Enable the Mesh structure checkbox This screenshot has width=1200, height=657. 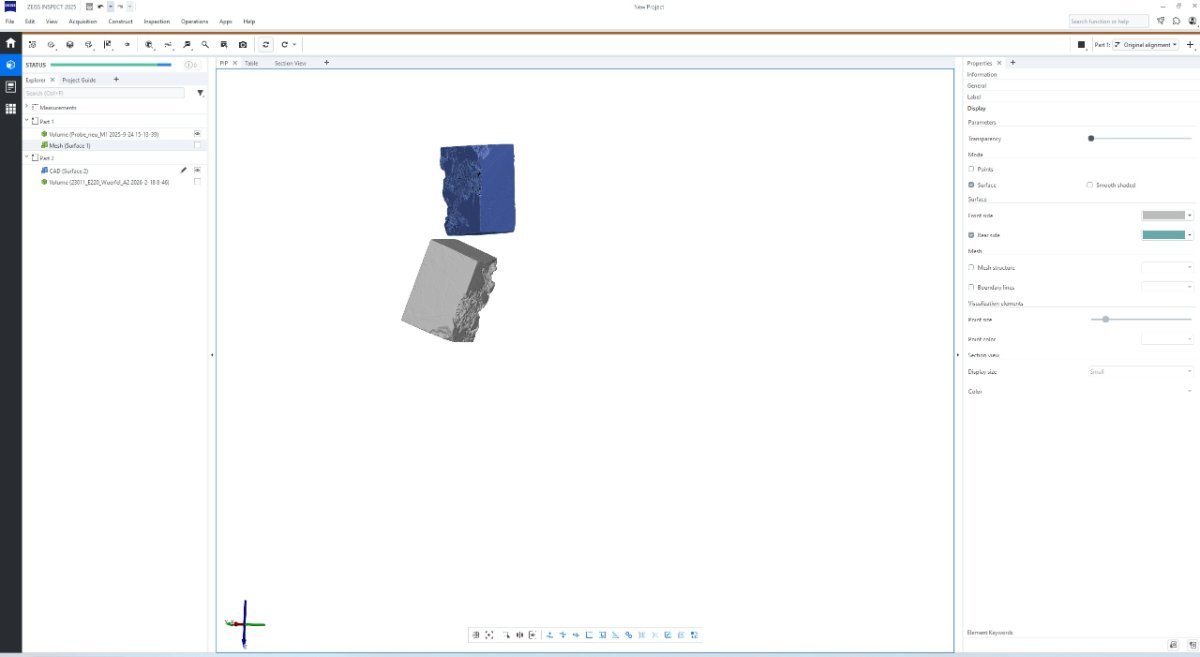tap(972, 268)
